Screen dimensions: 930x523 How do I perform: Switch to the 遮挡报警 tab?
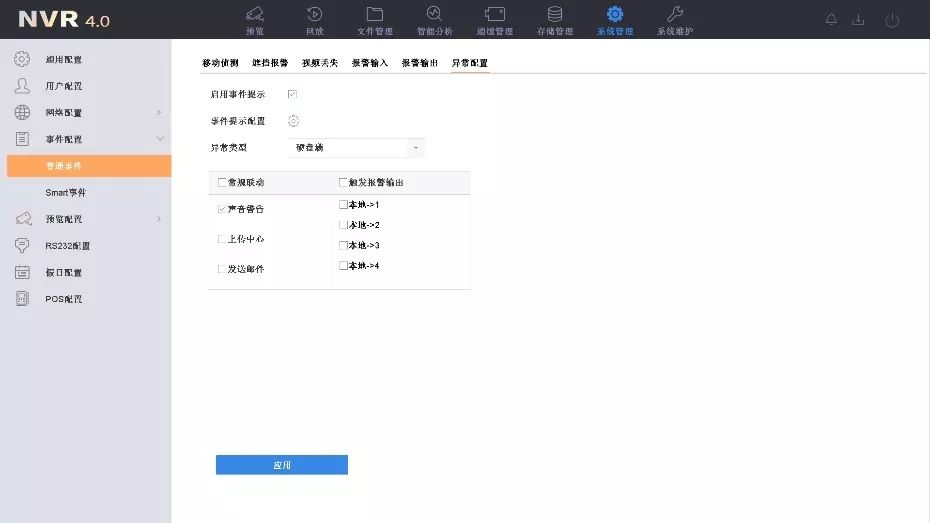[x=270, y=63]
